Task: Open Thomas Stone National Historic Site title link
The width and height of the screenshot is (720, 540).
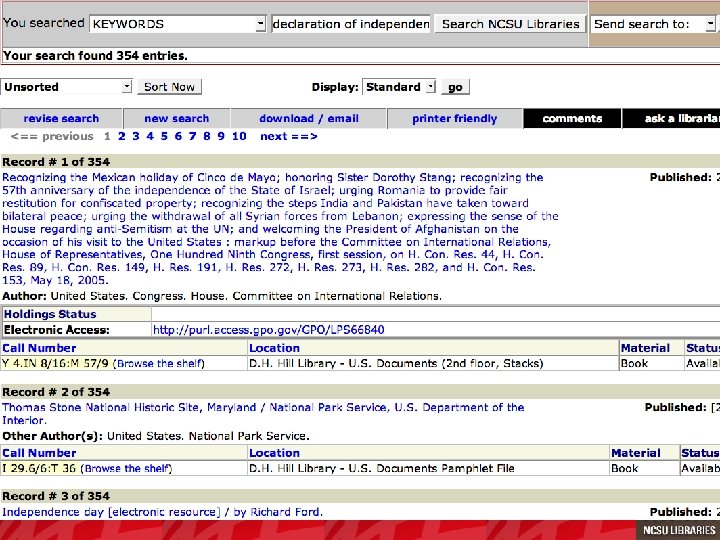Action: [x=263, y=414]
